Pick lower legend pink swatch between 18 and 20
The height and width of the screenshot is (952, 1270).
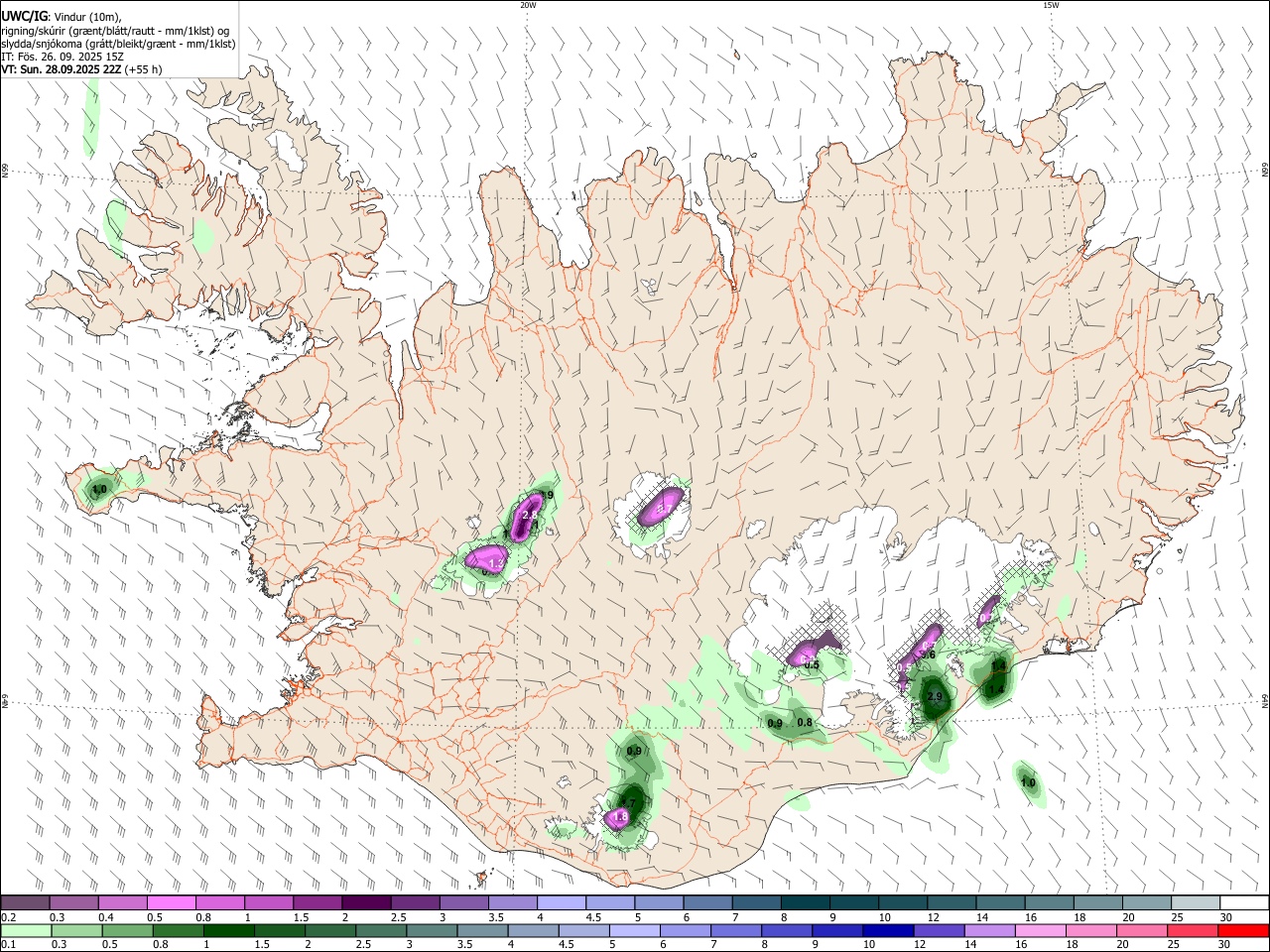[1089, 930]
